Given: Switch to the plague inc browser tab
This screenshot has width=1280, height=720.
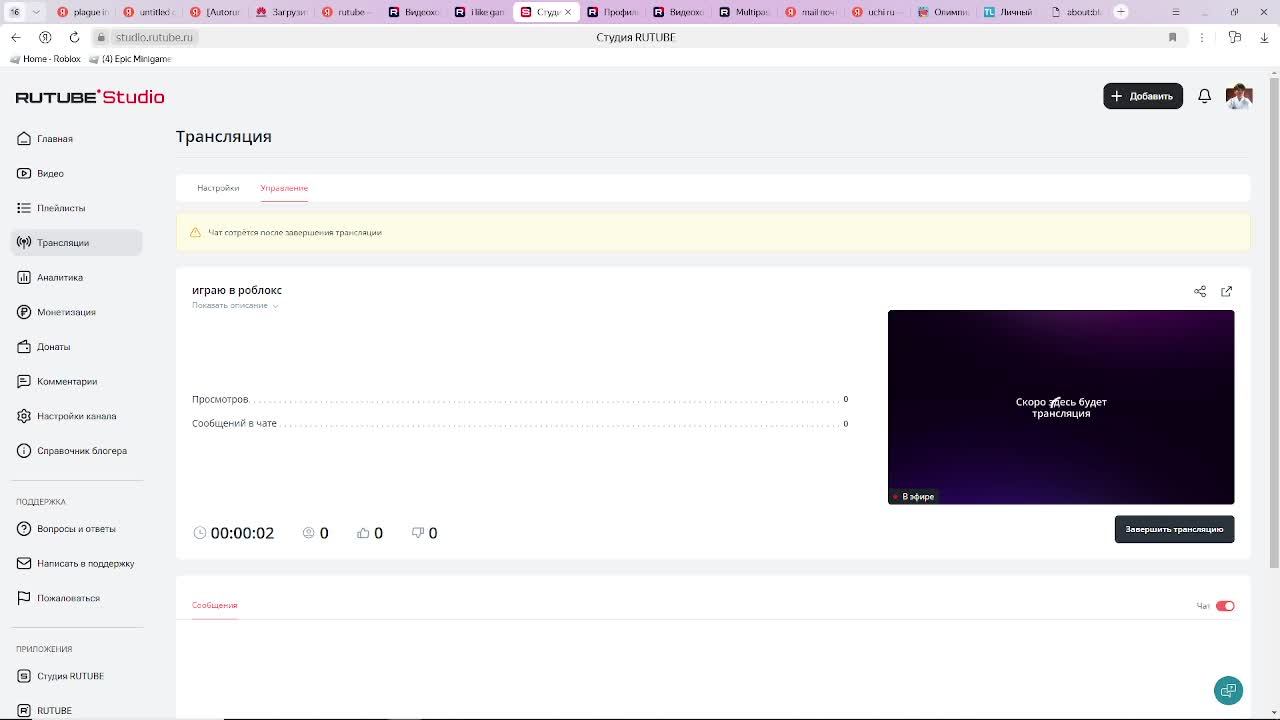Looking at the screenshot, I should pyautogui.click(x=85, y=12).
